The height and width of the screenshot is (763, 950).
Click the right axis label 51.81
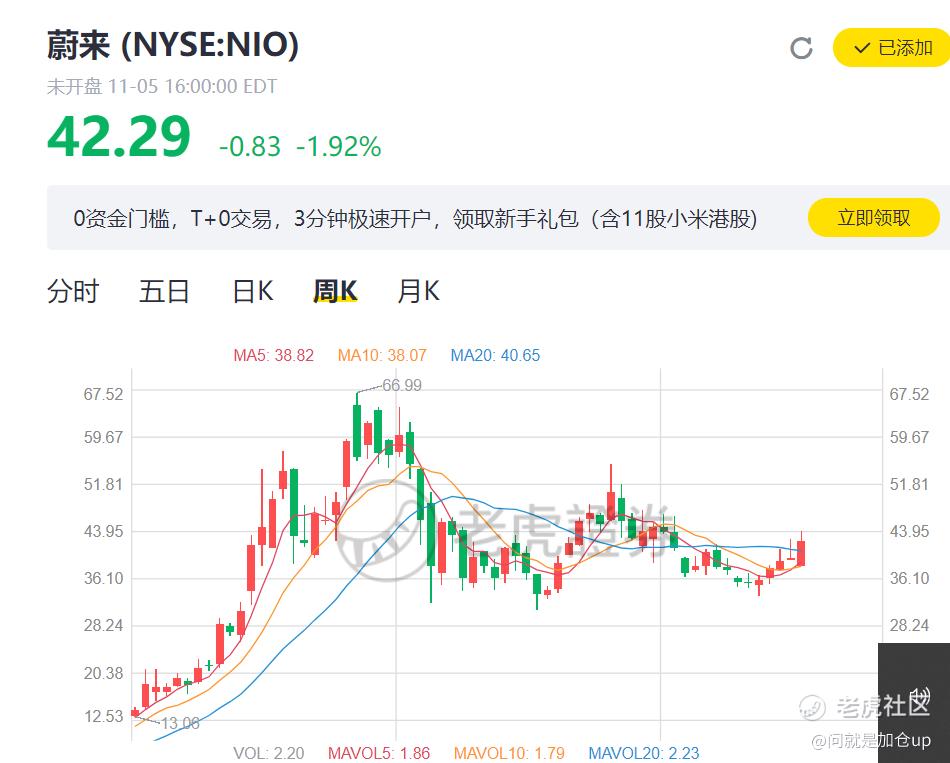pos(909,484)
